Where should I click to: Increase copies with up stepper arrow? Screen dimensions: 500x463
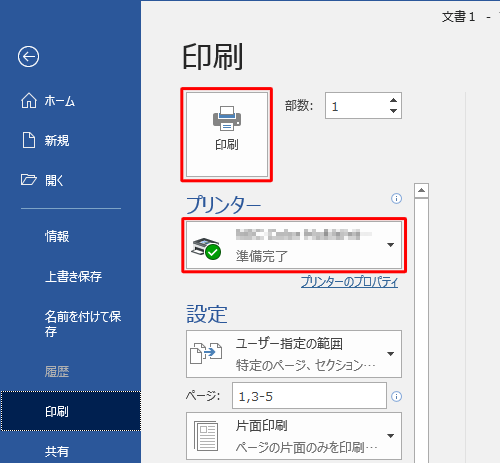tap(394, 100)
